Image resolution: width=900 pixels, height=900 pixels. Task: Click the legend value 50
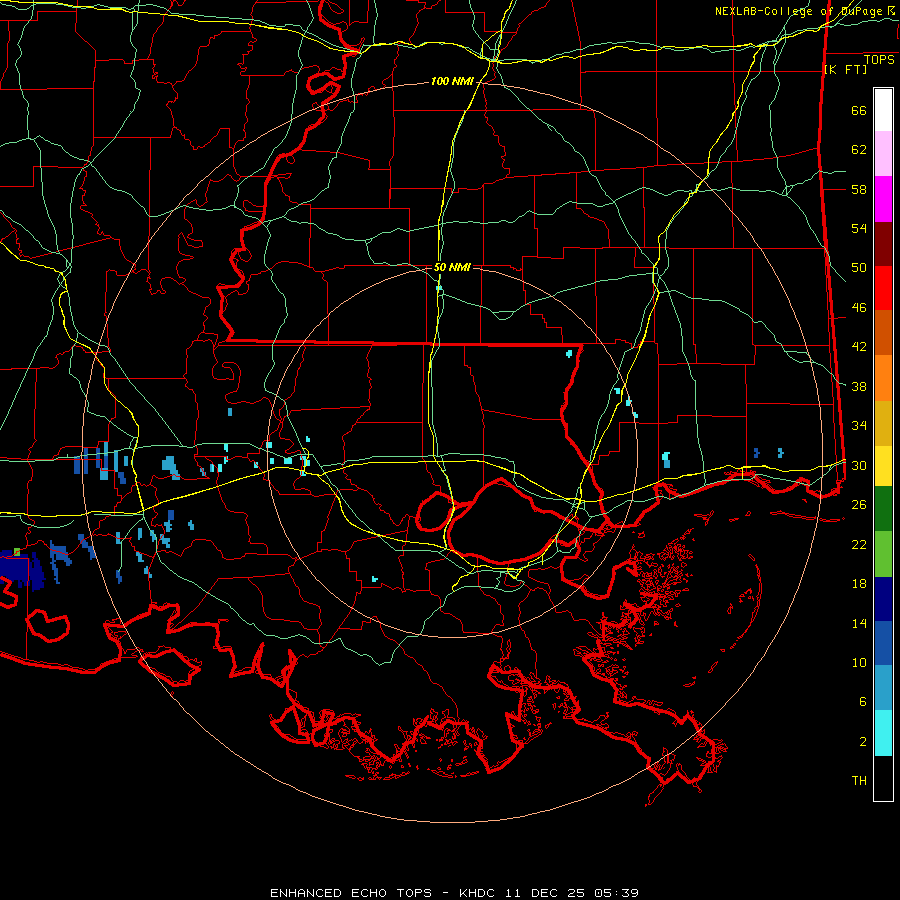click(x=859, y=268)
